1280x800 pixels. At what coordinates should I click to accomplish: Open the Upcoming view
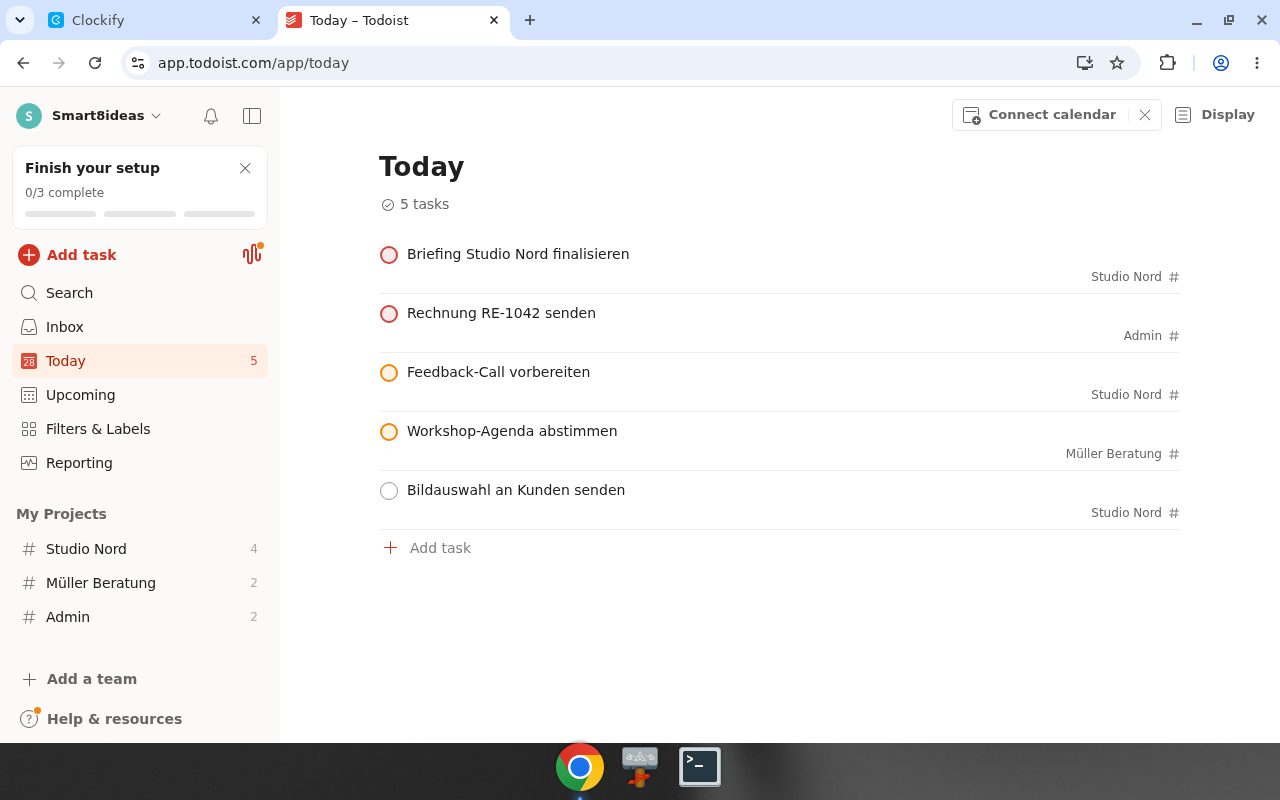point(140,395)
